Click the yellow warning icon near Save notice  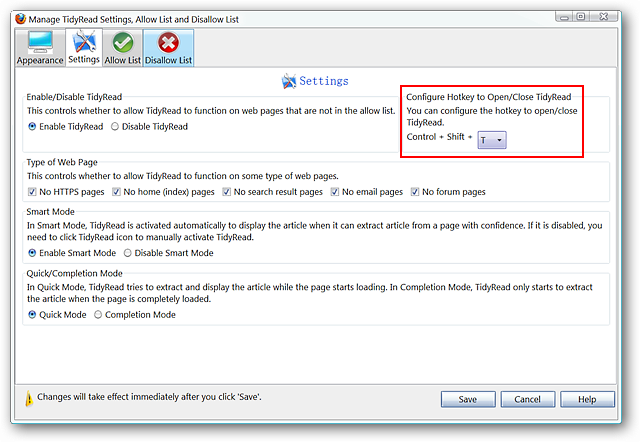[29, 398]
